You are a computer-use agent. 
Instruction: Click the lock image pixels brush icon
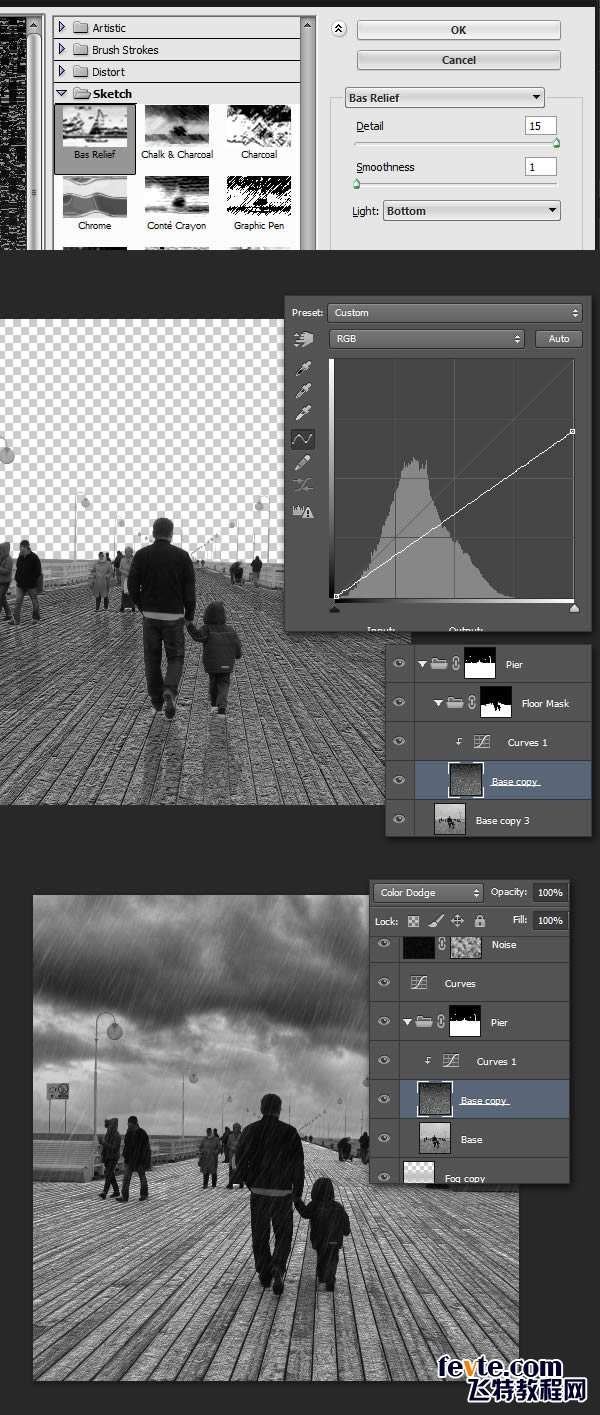tap(435, 921)
